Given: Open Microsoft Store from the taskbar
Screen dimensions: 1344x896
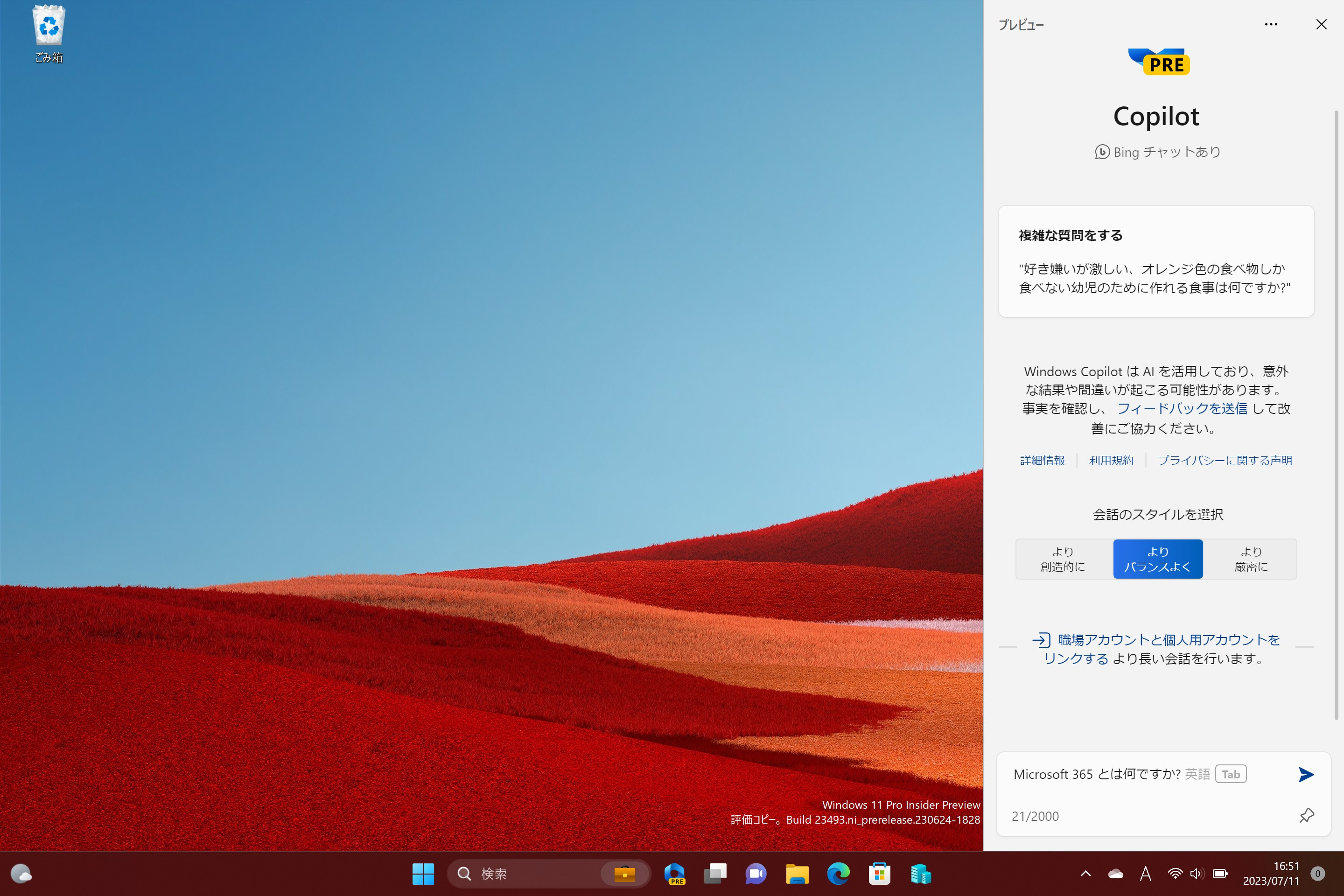Looking at the screenshot, I should click(x=879, y=874).
